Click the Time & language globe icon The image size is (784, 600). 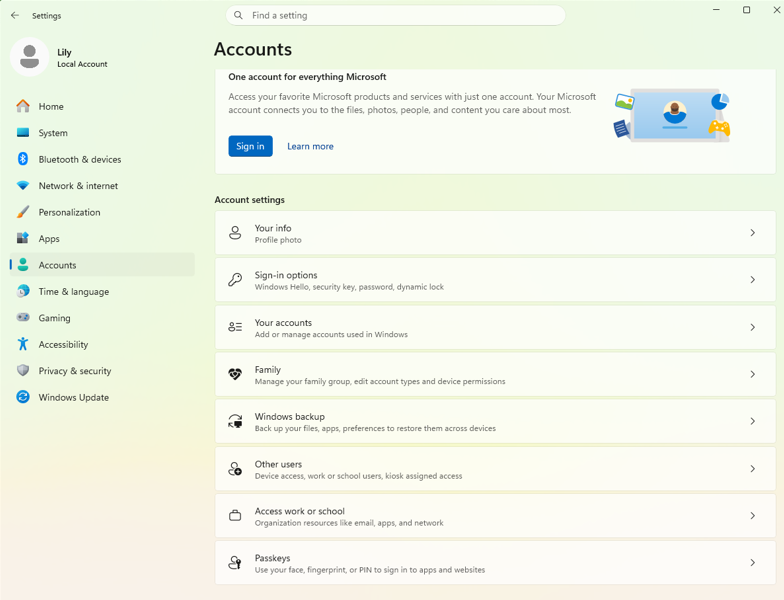pos(22,291)
